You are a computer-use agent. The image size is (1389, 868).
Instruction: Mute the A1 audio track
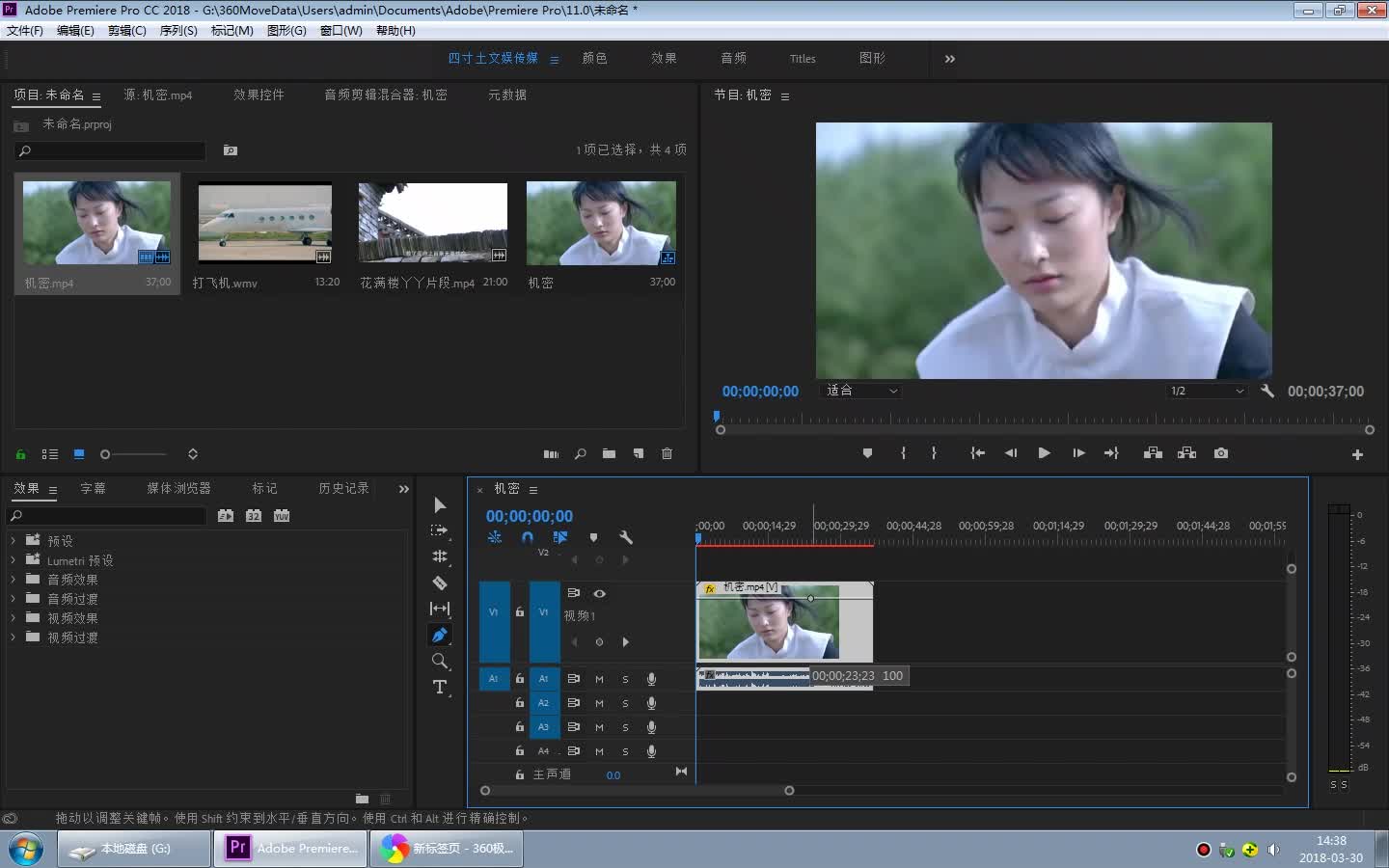pyautogui.click(x=599, y=679)
